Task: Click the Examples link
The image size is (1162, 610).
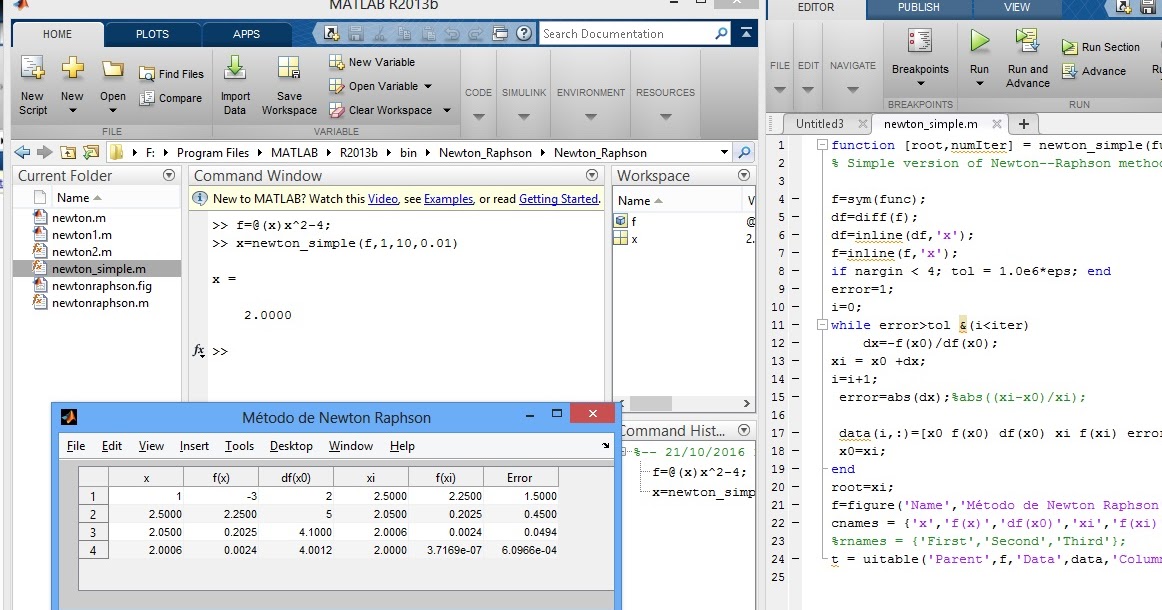Action: pyautogui.click(x=448, y=199)
